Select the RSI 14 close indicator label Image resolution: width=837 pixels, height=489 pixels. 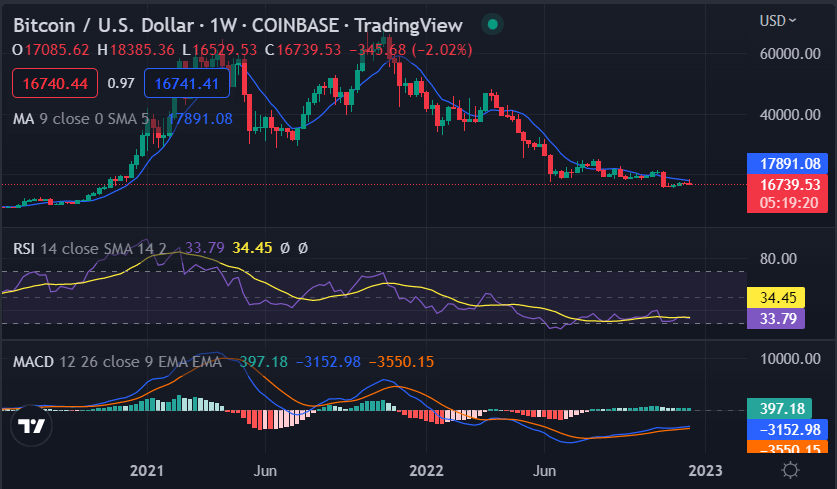(90, 248)
